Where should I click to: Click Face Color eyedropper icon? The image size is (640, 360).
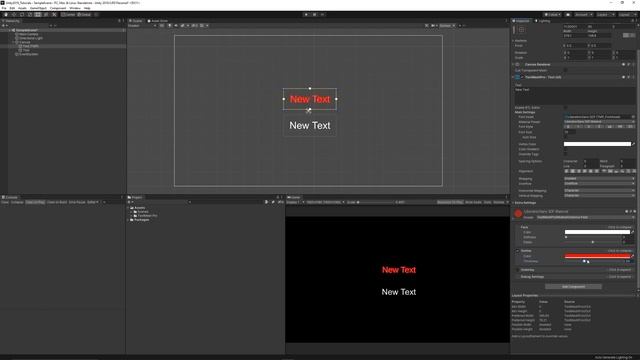[633, 232]
